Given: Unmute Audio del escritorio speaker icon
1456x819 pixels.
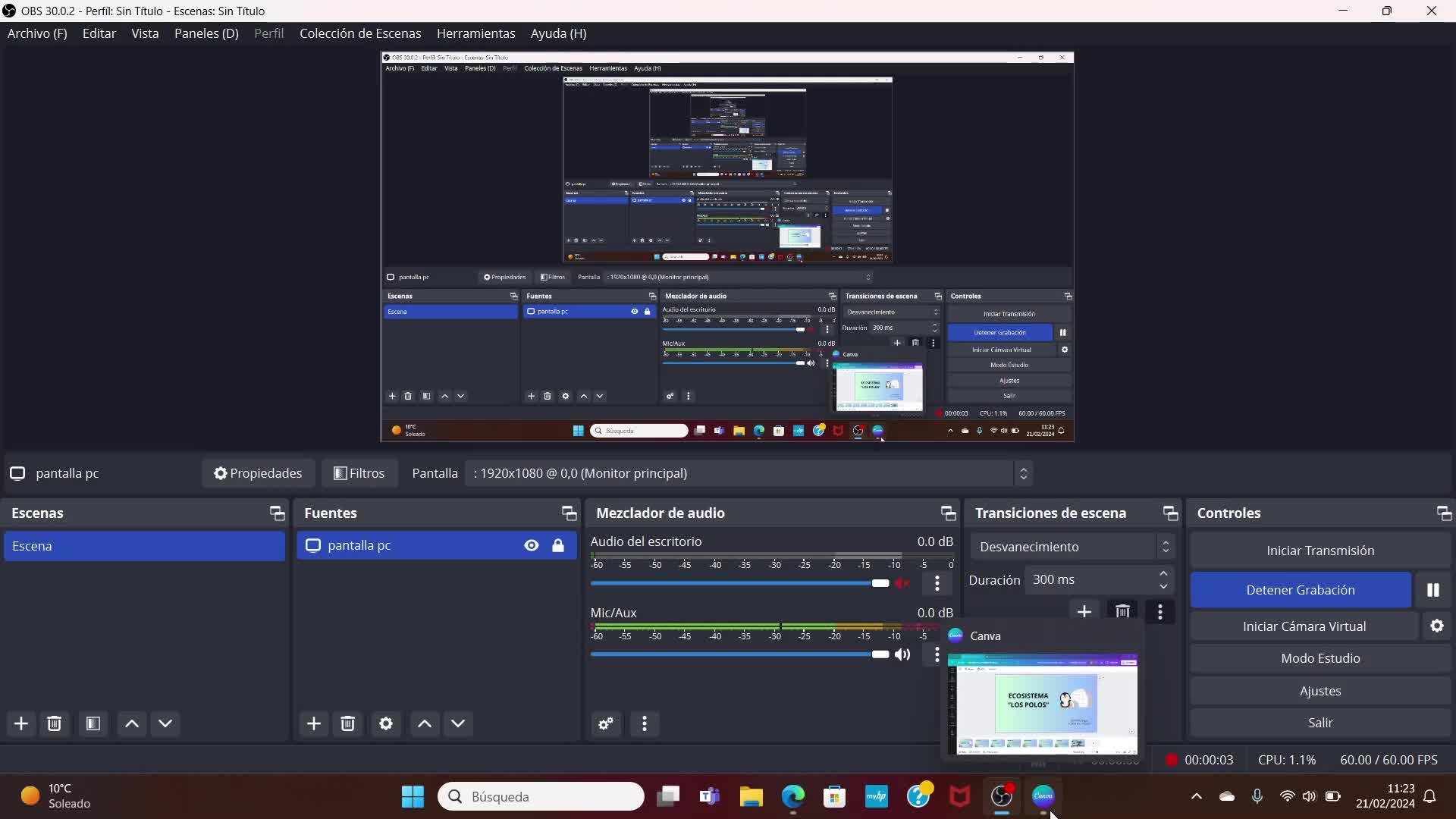Looking at the screenshot, I should point(902,583).
